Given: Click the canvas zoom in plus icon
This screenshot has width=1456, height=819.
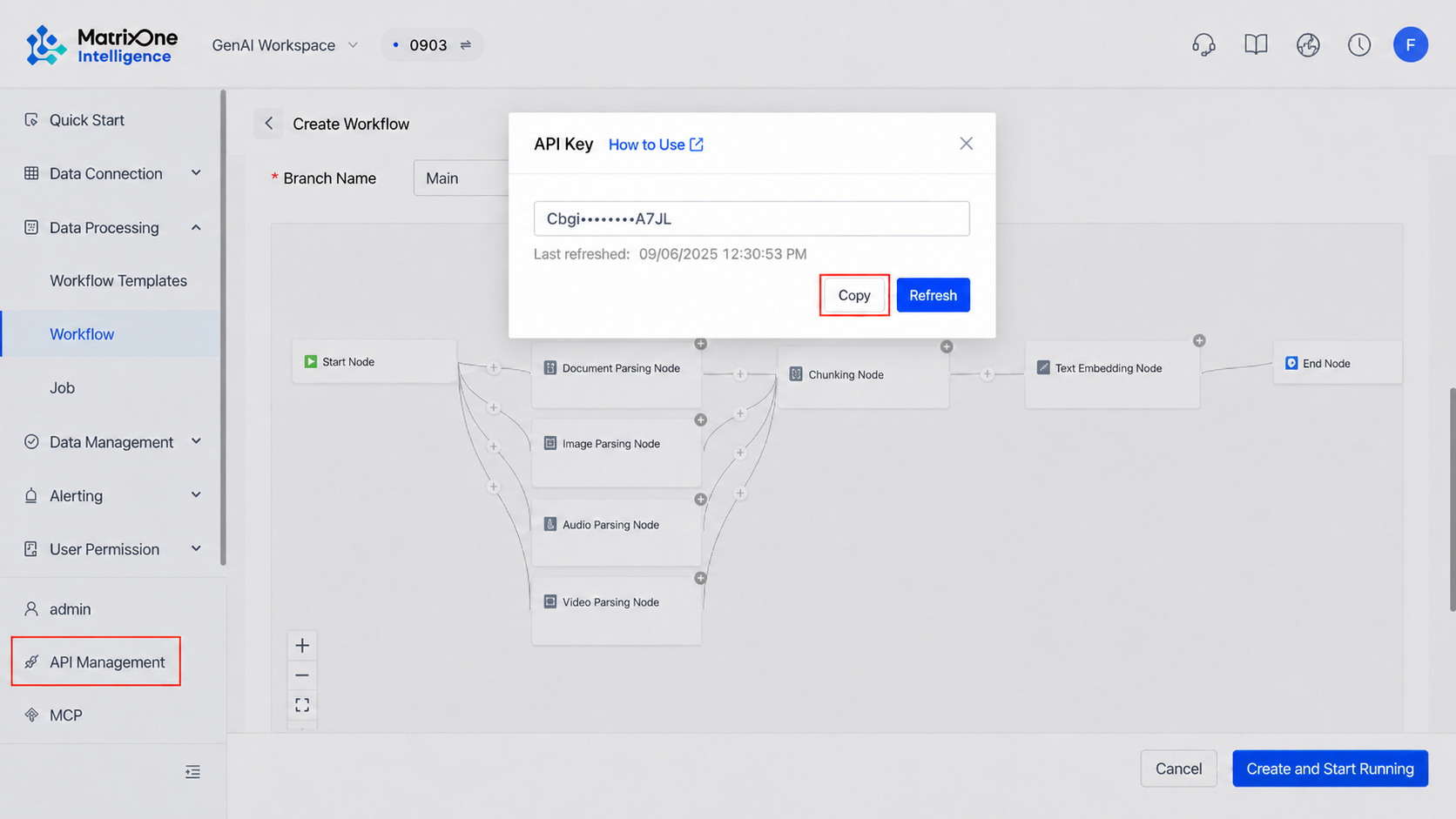Looking at the screenshot, I should [x=302, y=645].
